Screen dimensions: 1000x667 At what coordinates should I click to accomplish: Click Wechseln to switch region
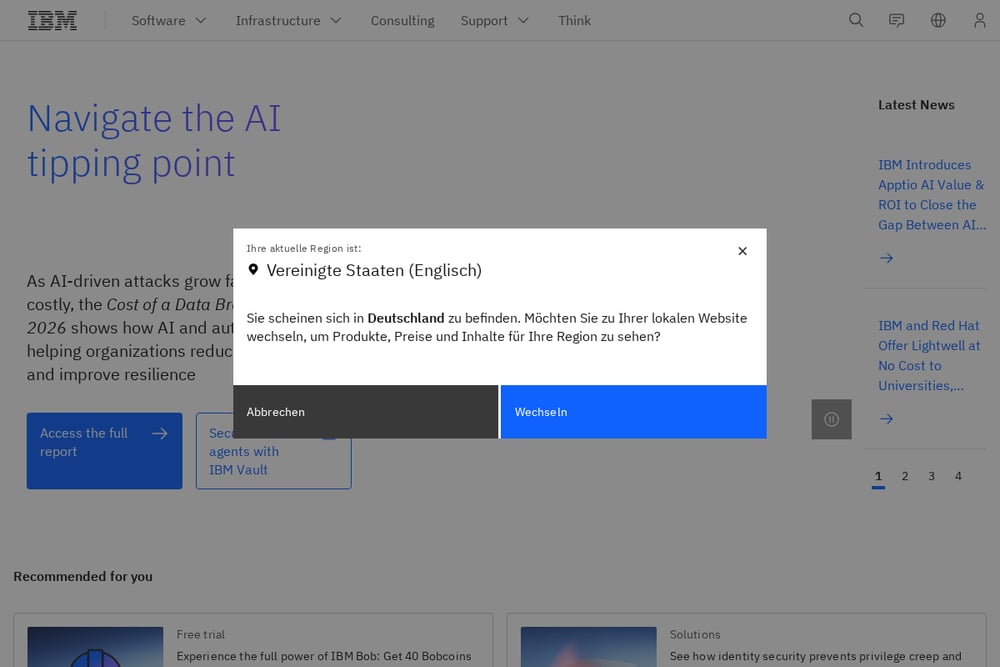pos(634,412)
